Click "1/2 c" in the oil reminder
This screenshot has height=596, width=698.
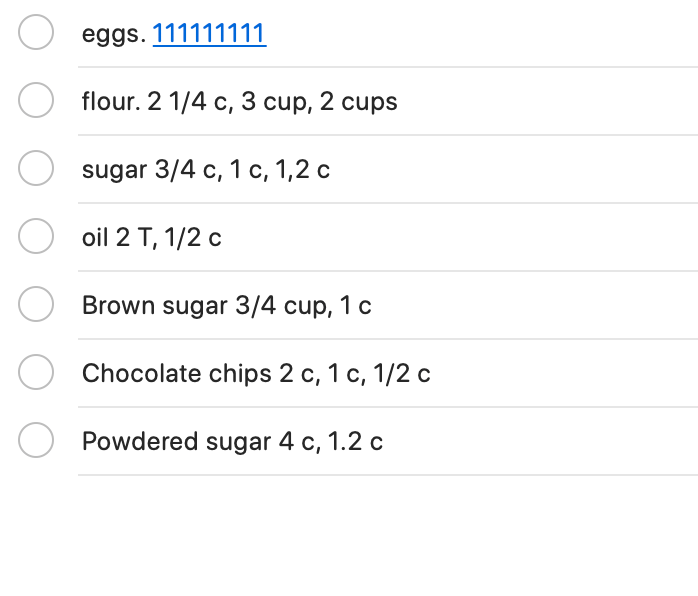pos(195,238)
